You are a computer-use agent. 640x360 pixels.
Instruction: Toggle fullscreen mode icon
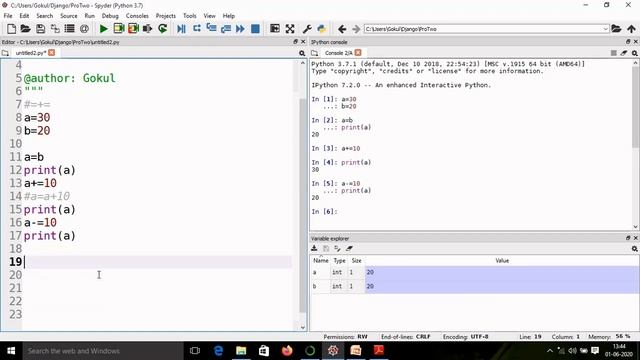coord(290,29)
